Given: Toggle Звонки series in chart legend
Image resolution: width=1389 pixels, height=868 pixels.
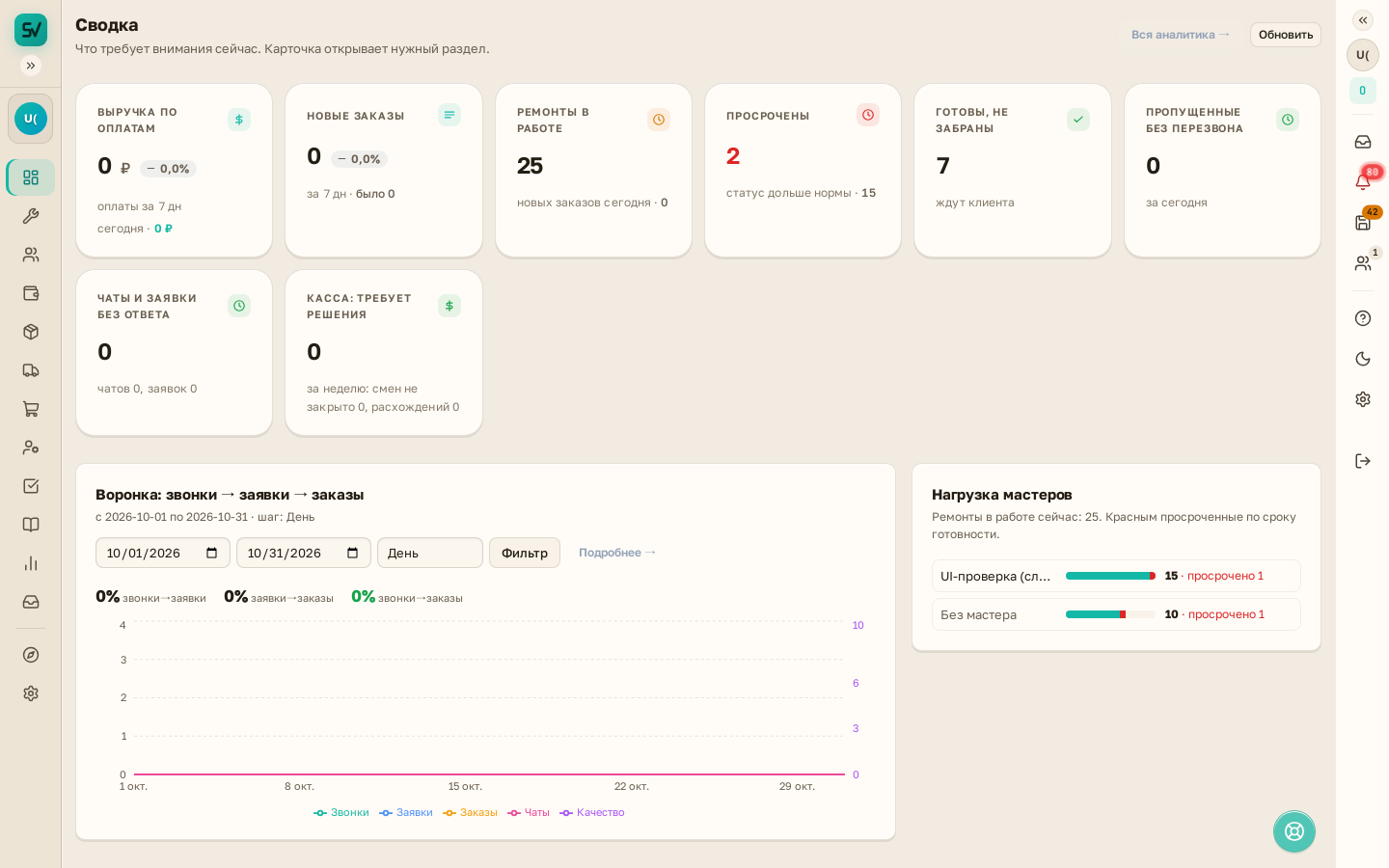Looking at the screenshot, I should (x=341, y=812).
